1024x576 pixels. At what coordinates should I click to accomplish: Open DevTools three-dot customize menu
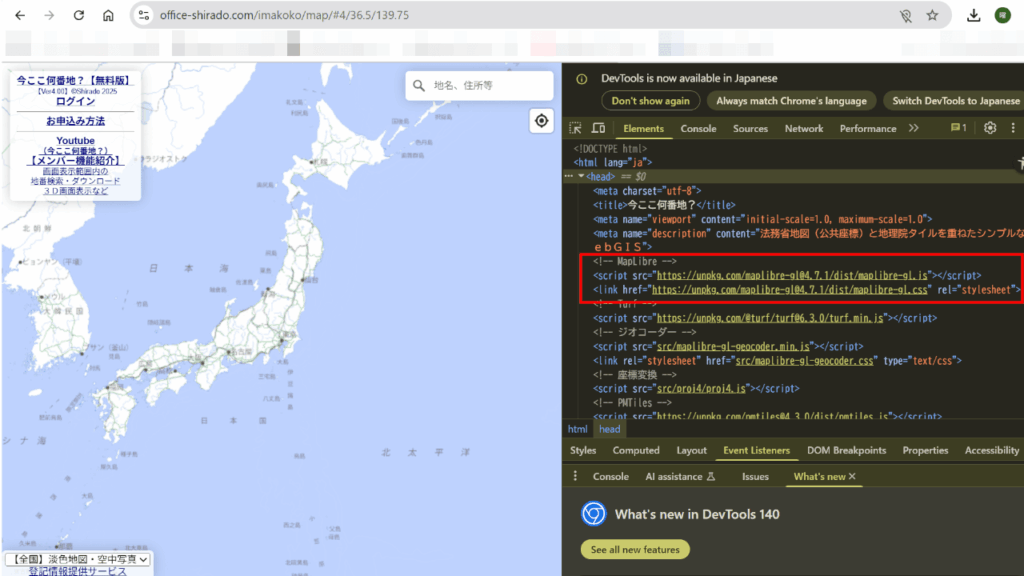pos(1012,128)
